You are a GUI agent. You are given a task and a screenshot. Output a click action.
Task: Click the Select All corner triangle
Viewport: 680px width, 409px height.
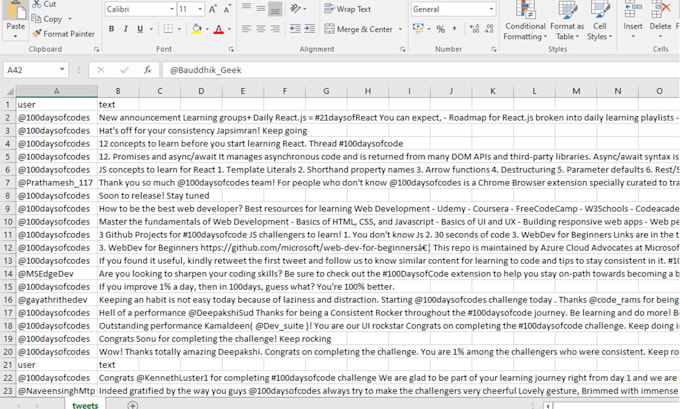coord(9,92)
